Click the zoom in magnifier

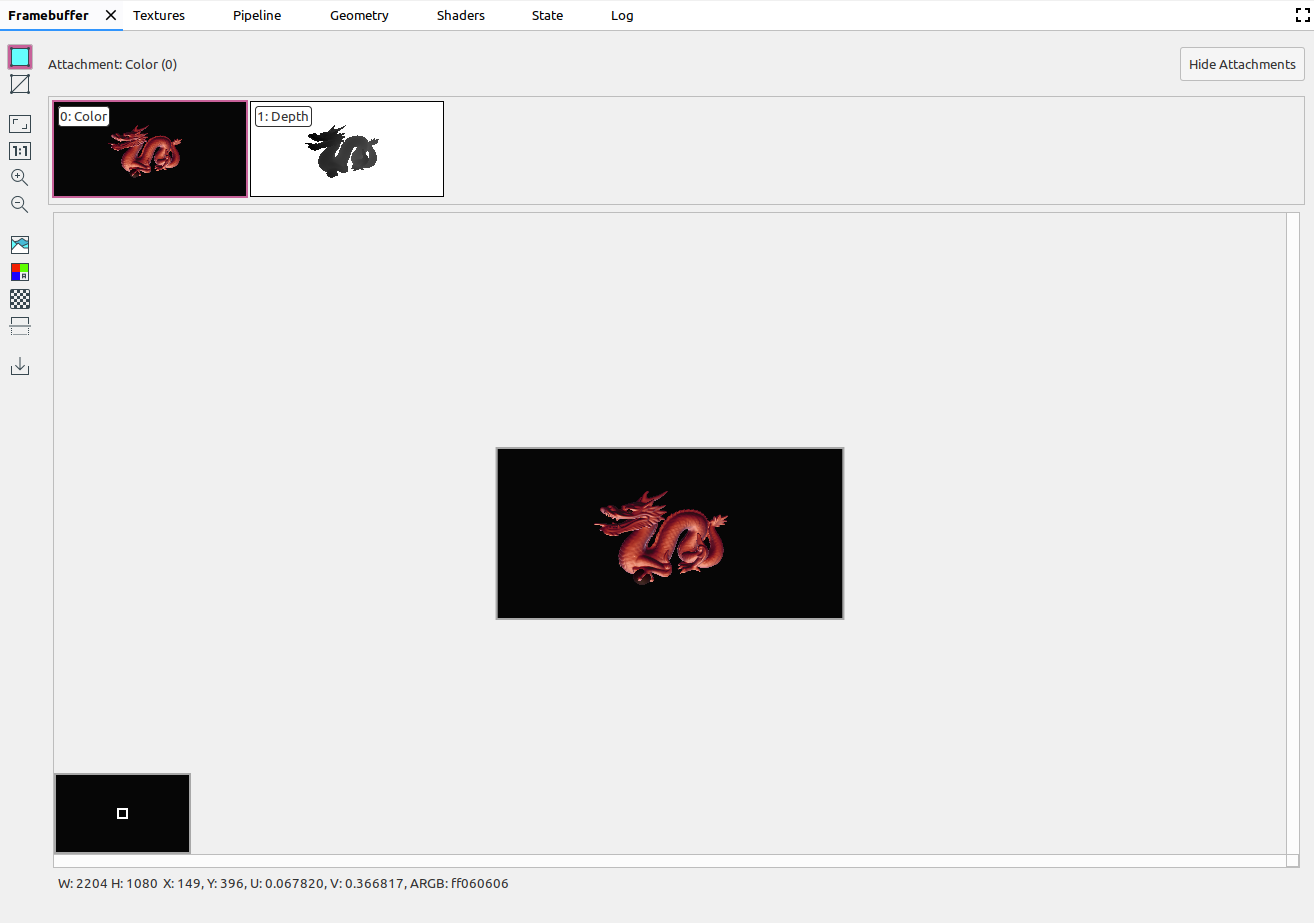pos(20,178)
